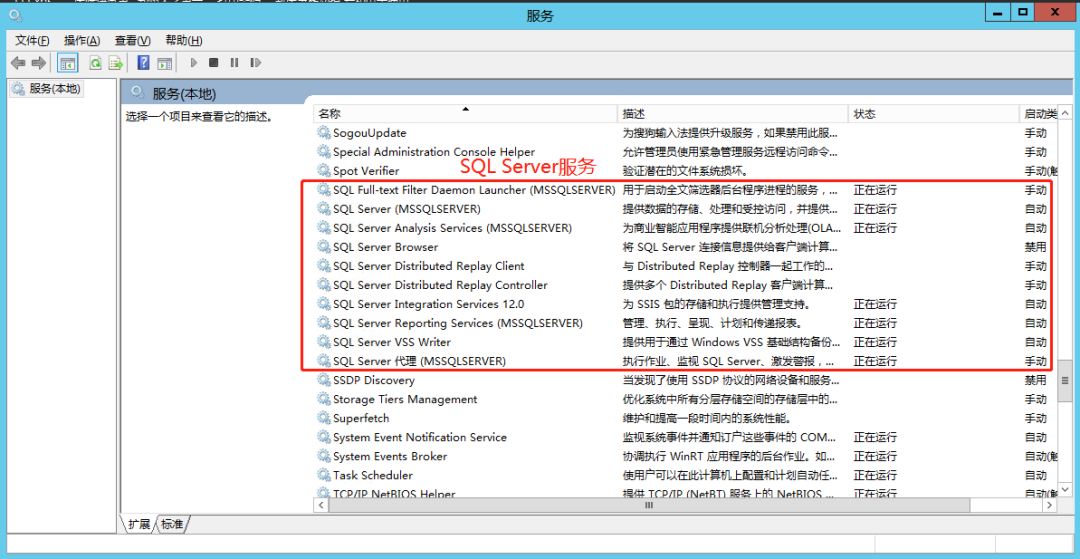The width and height of the screenshot is (1080, 559).
Task: Click the Back arrow toolbar icon
Action: (18, 63)
